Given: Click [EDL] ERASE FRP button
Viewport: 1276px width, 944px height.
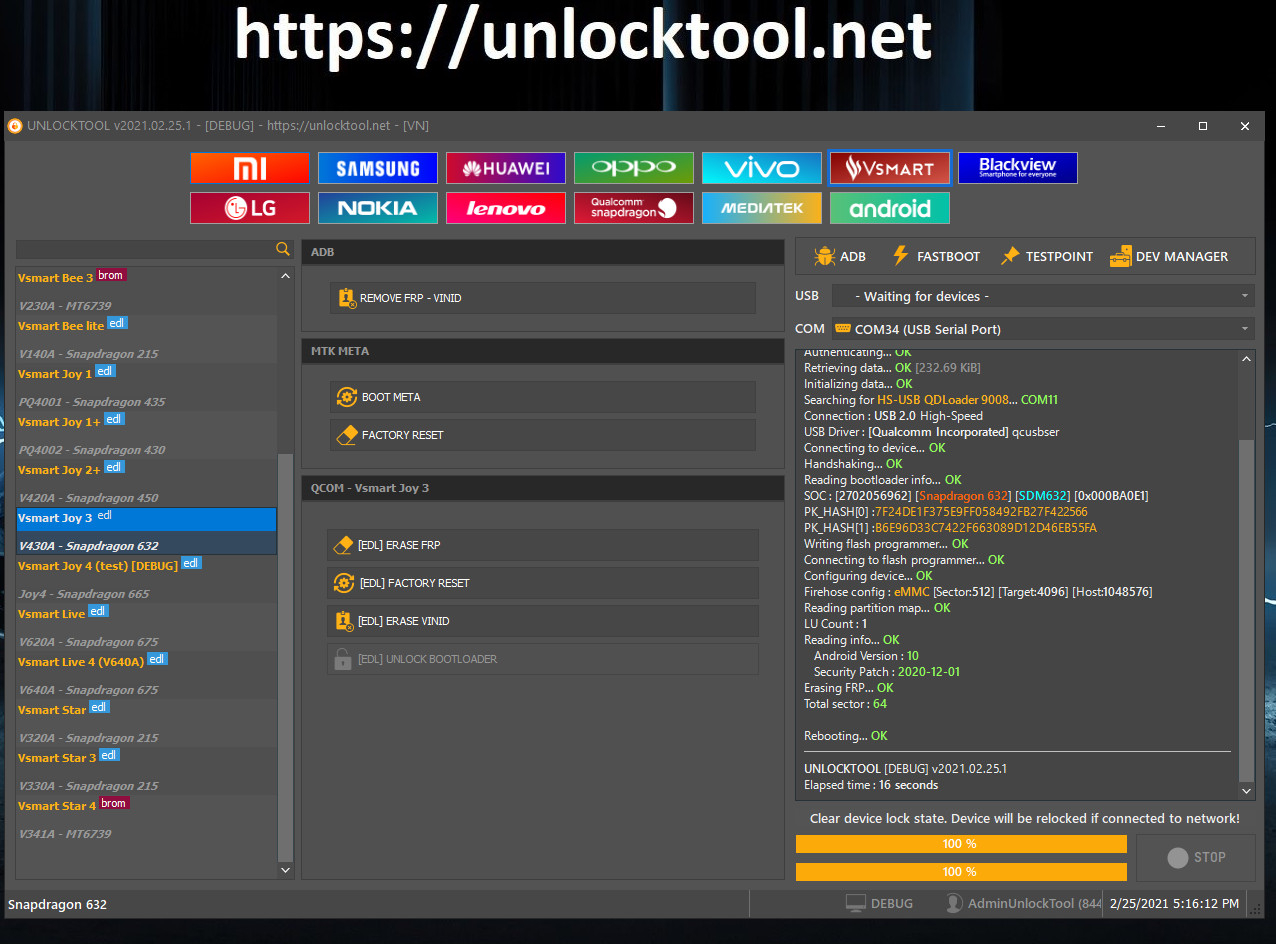Looking at the screenshot, I should click(x=543, y=545).
